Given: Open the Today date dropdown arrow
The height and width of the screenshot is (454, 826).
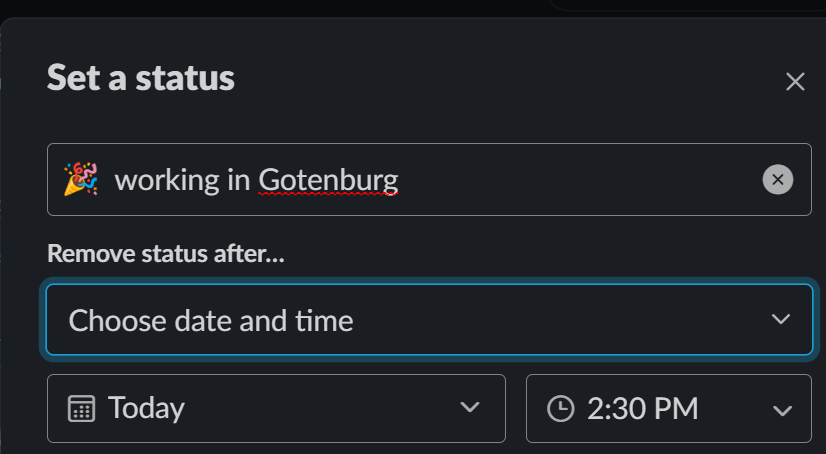Looking at the screenshot, I should 469,408.
